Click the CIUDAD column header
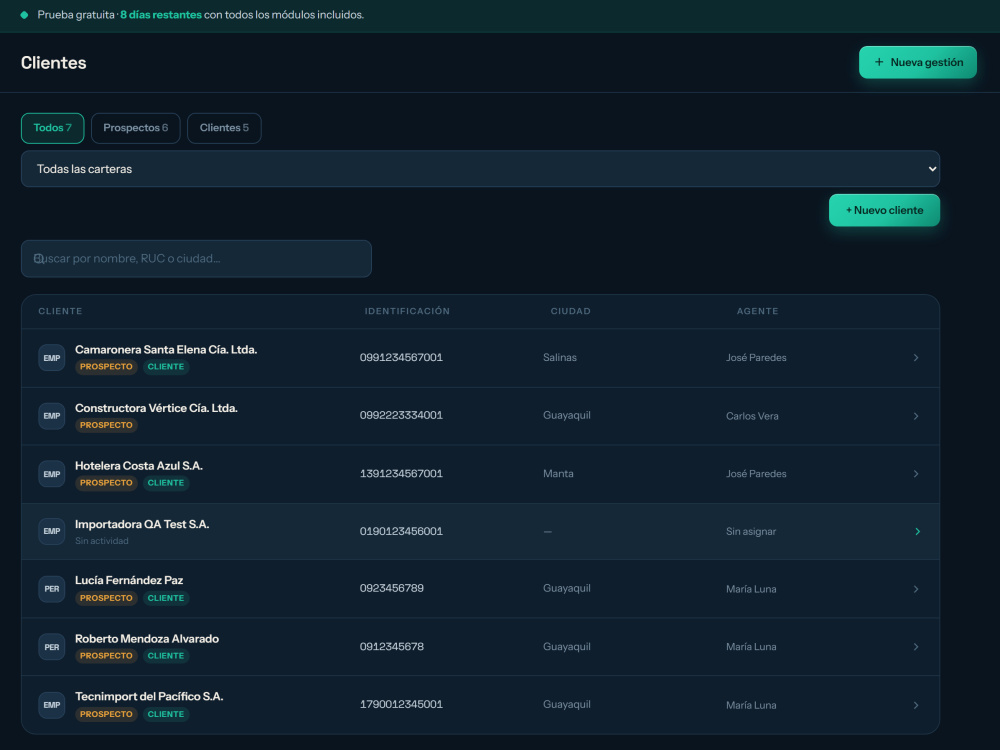1000x750 pixels. click(570, 311)
